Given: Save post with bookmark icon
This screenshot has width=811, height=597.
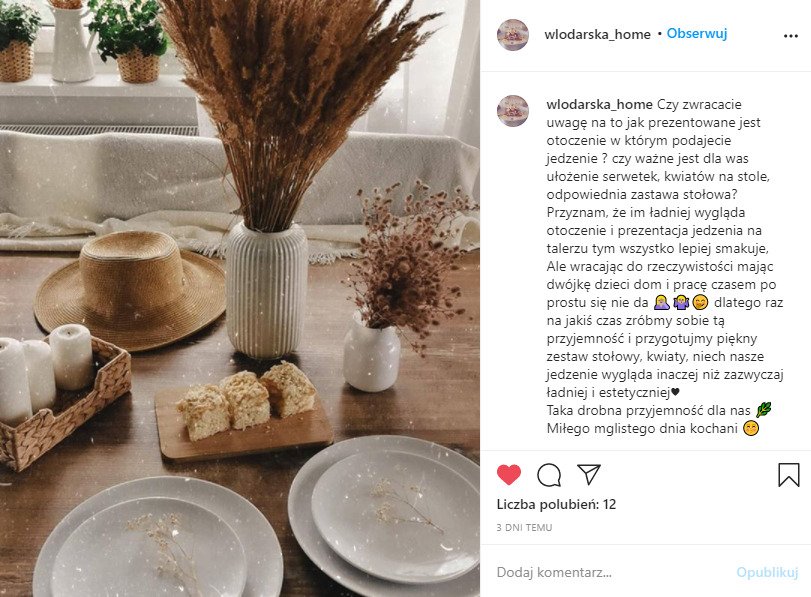Looking at the screenshot, I should (x=789, y=474).
